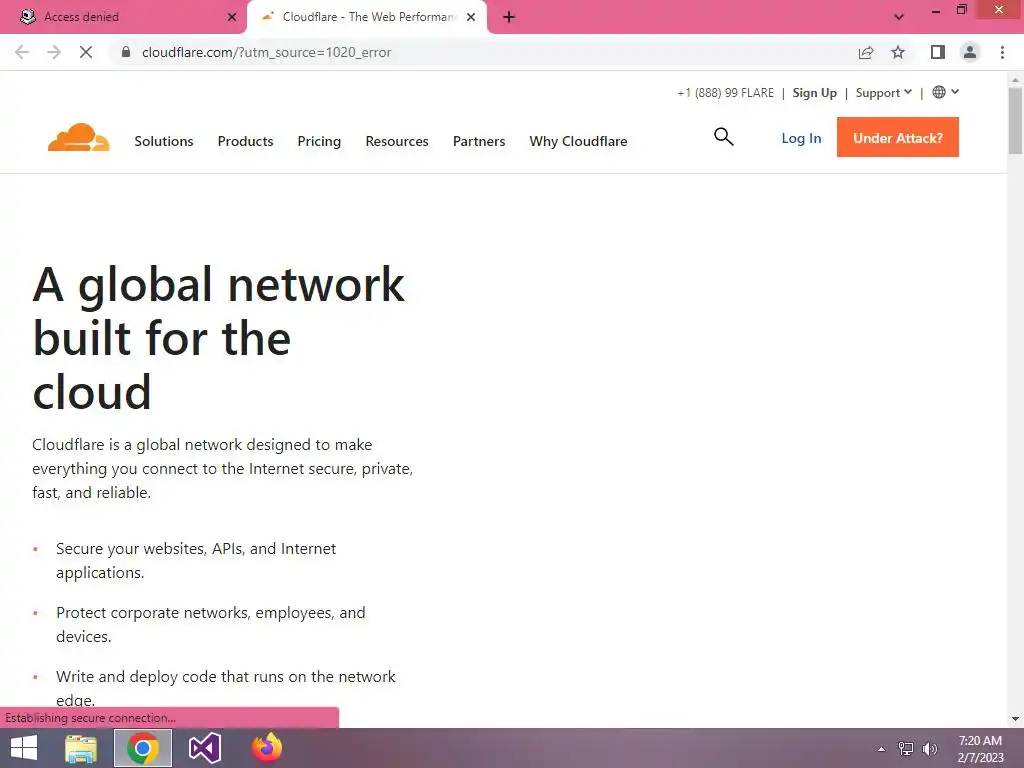Click the Log In link
This screenshot has height=768, width=1024.
[801, 138]
